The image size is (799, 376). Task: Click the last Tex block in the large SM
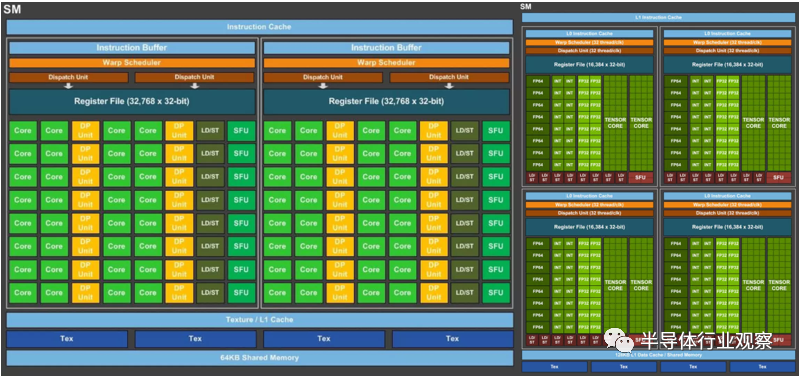coord(452,339)
